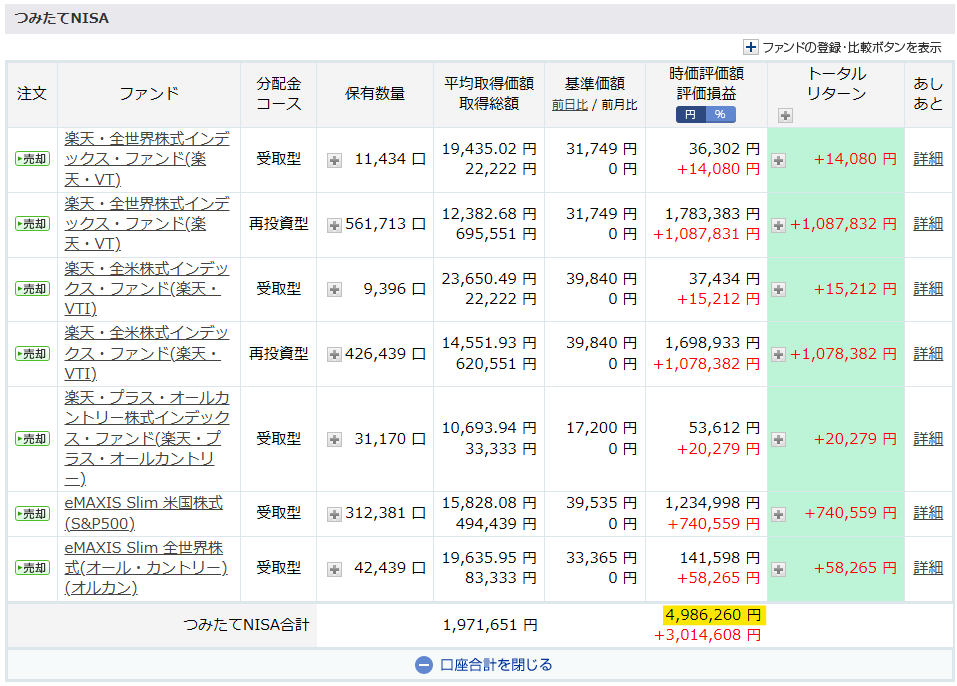Switch valuation display to 円
Viewport: 957px width, 686px height.
tap(690, 115)
